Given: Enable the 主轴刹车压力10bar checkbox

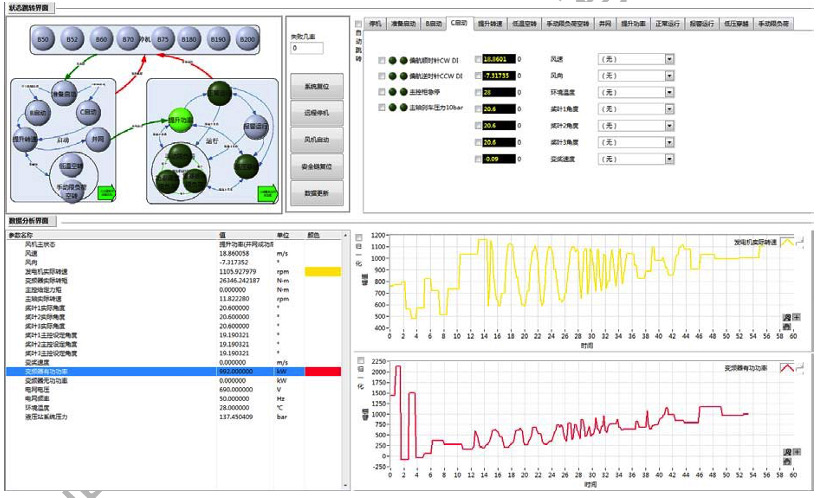Looking at the screenshot, I should point(382,107).
